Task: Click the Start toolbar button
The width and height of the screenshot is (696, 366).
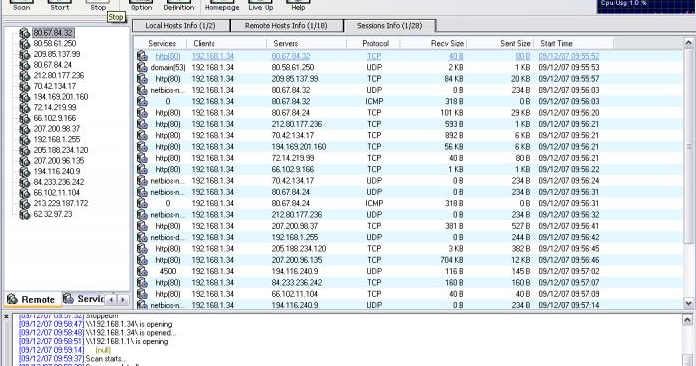Action: coord(59,6)
